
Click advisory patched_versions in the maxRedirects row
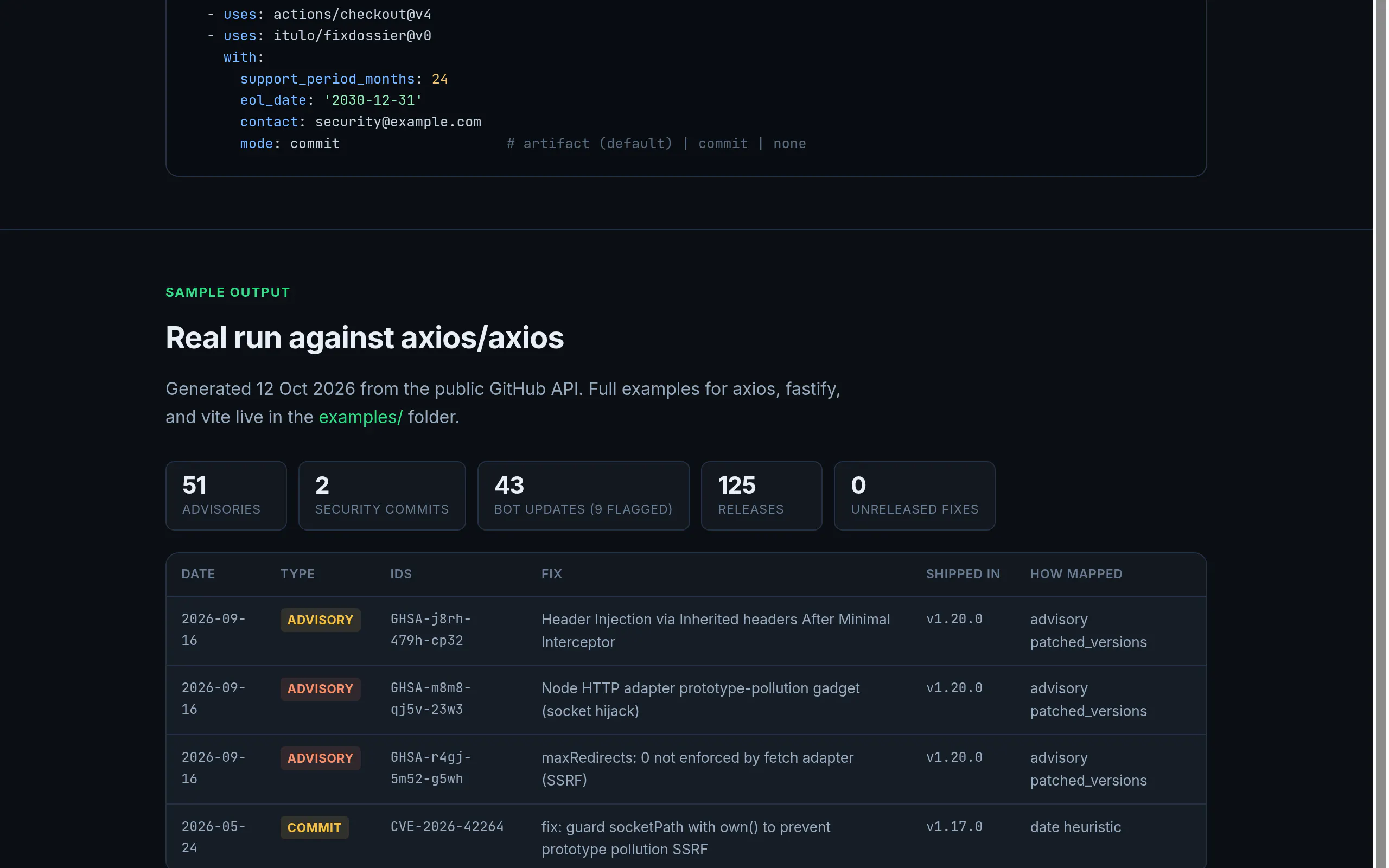[1088, 769]
